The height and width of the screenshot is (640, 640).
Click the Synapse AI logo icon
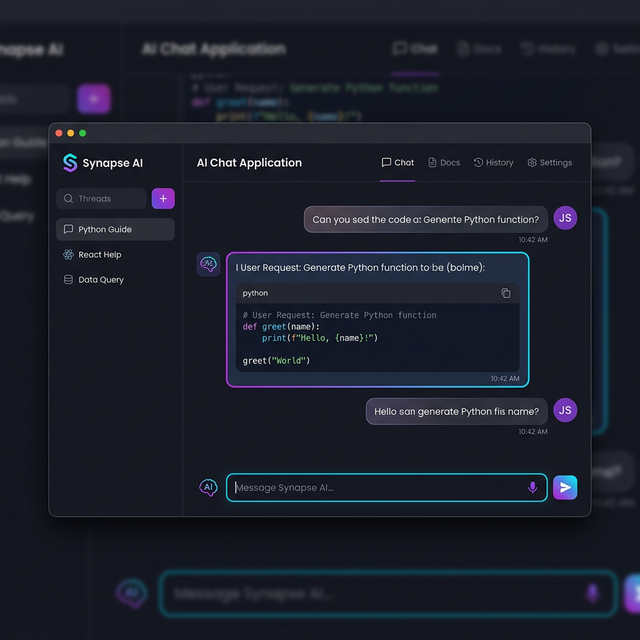tap(70, 163)
